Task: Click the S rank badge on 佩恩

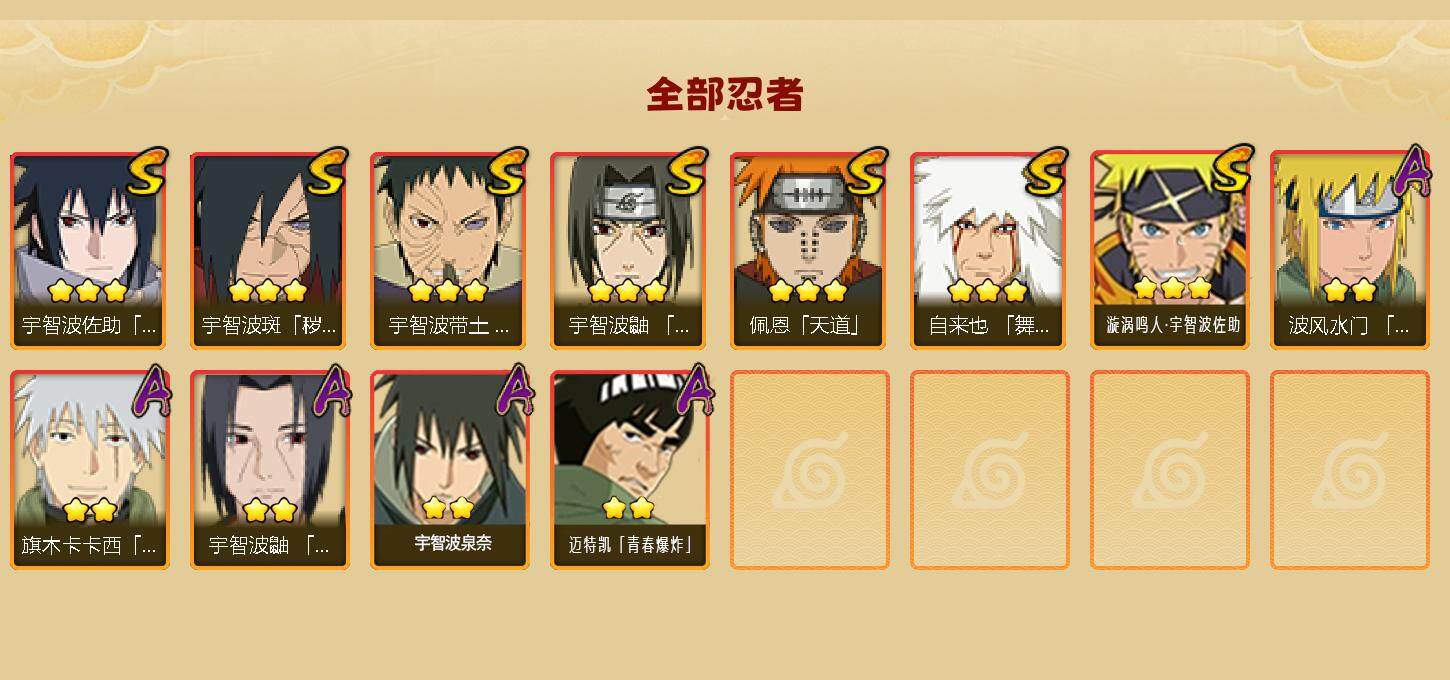Action: [x=866, y=172]
